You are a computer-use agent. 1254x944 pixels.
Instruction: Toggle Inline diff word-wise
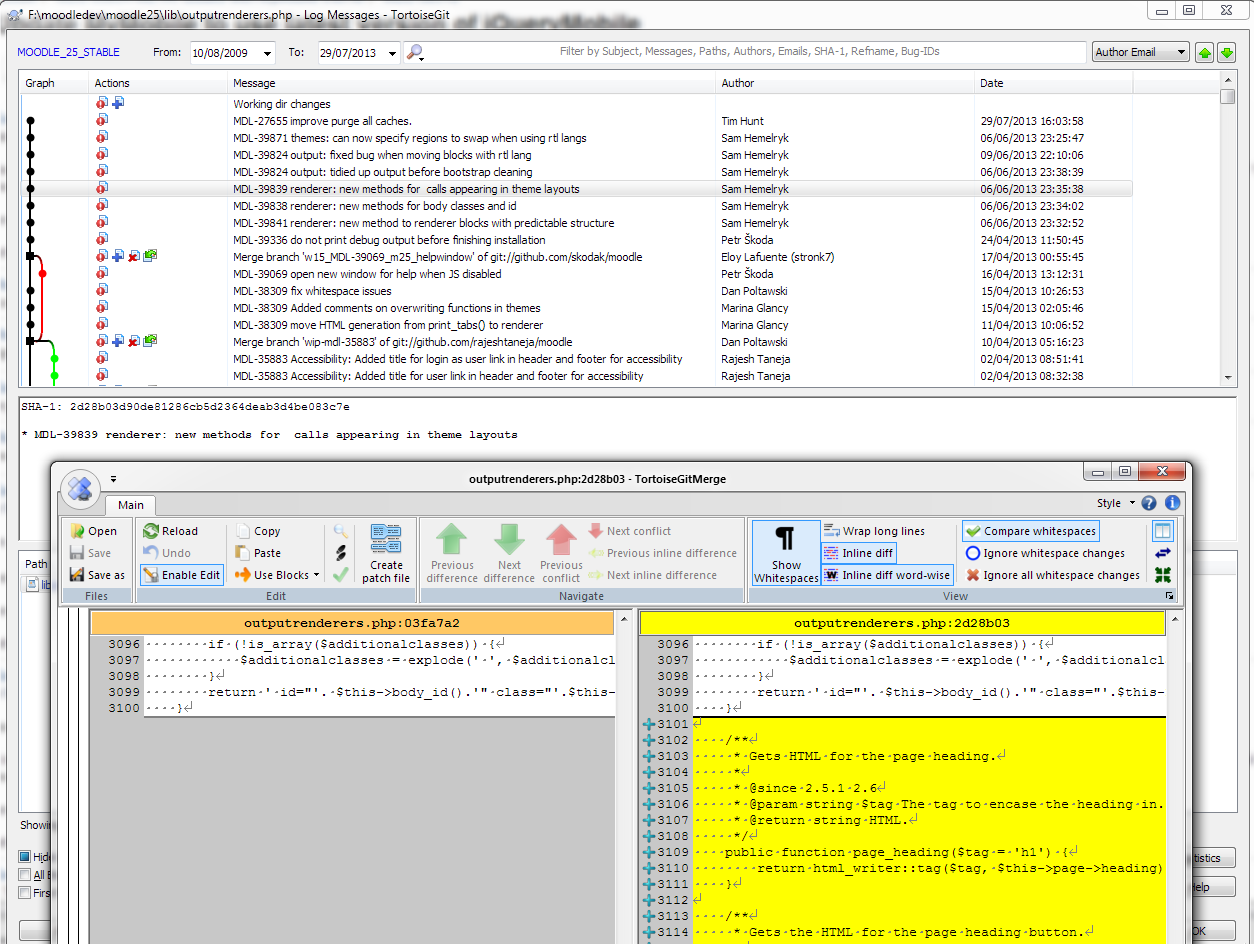pyautogui.click(x=887, y=575)
